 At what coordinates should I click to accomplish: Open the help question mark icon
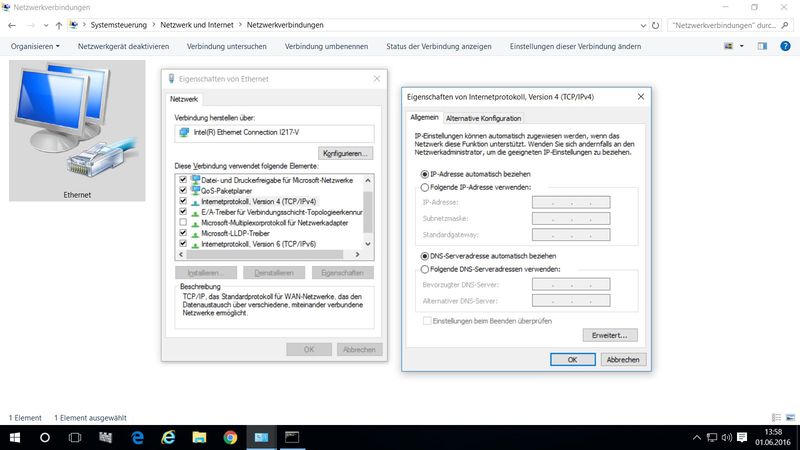(784, 46)
